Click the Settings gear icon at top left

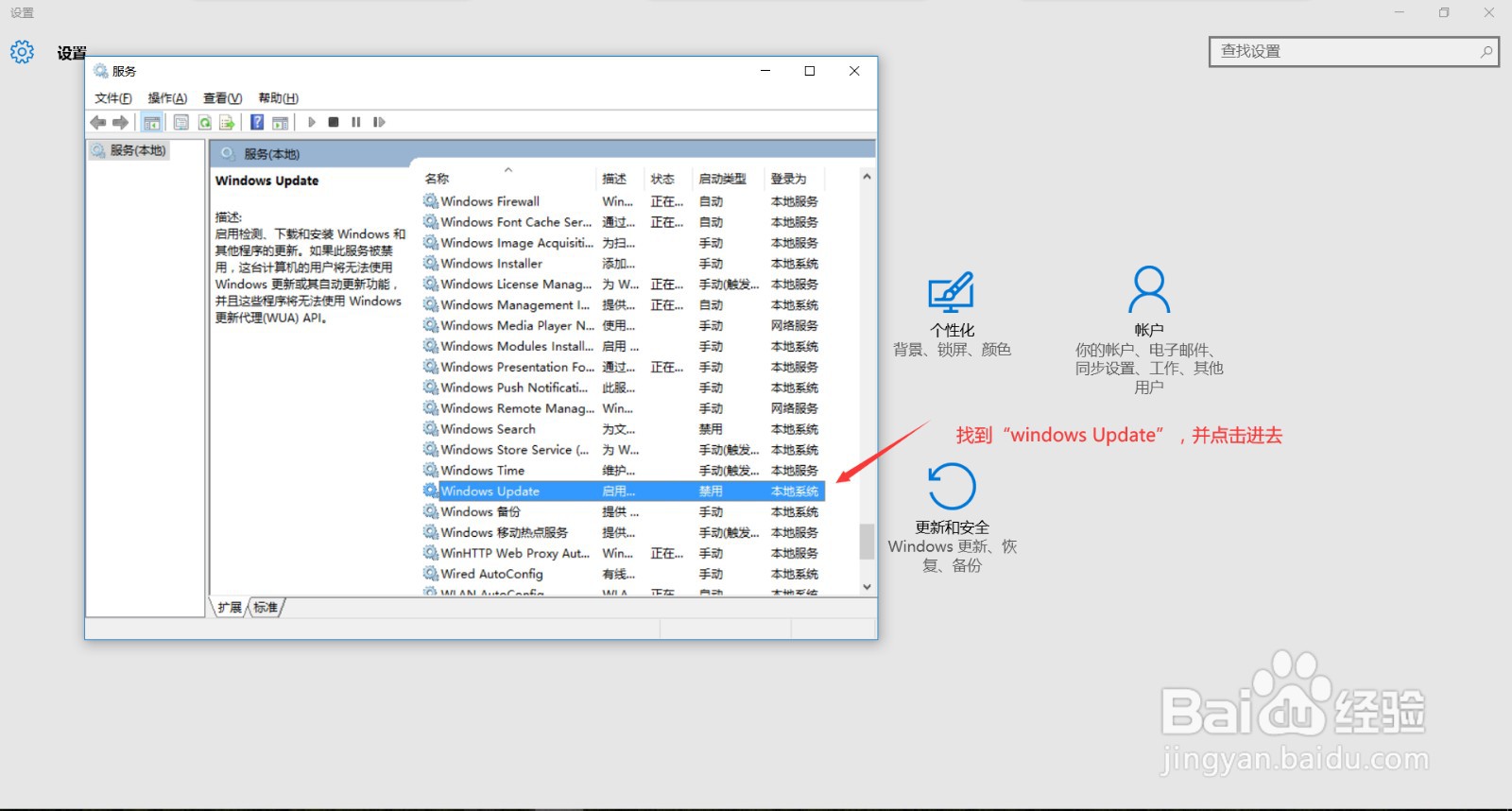22,52
